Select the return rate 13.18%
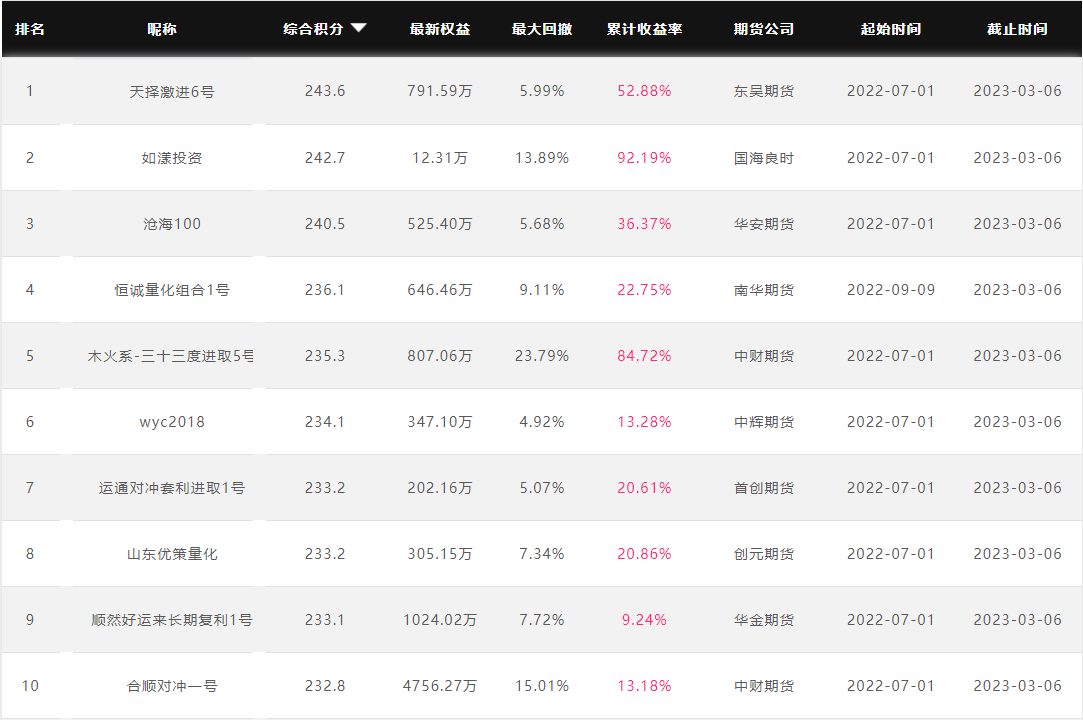 pyautogui.click(x=644, y=685)
